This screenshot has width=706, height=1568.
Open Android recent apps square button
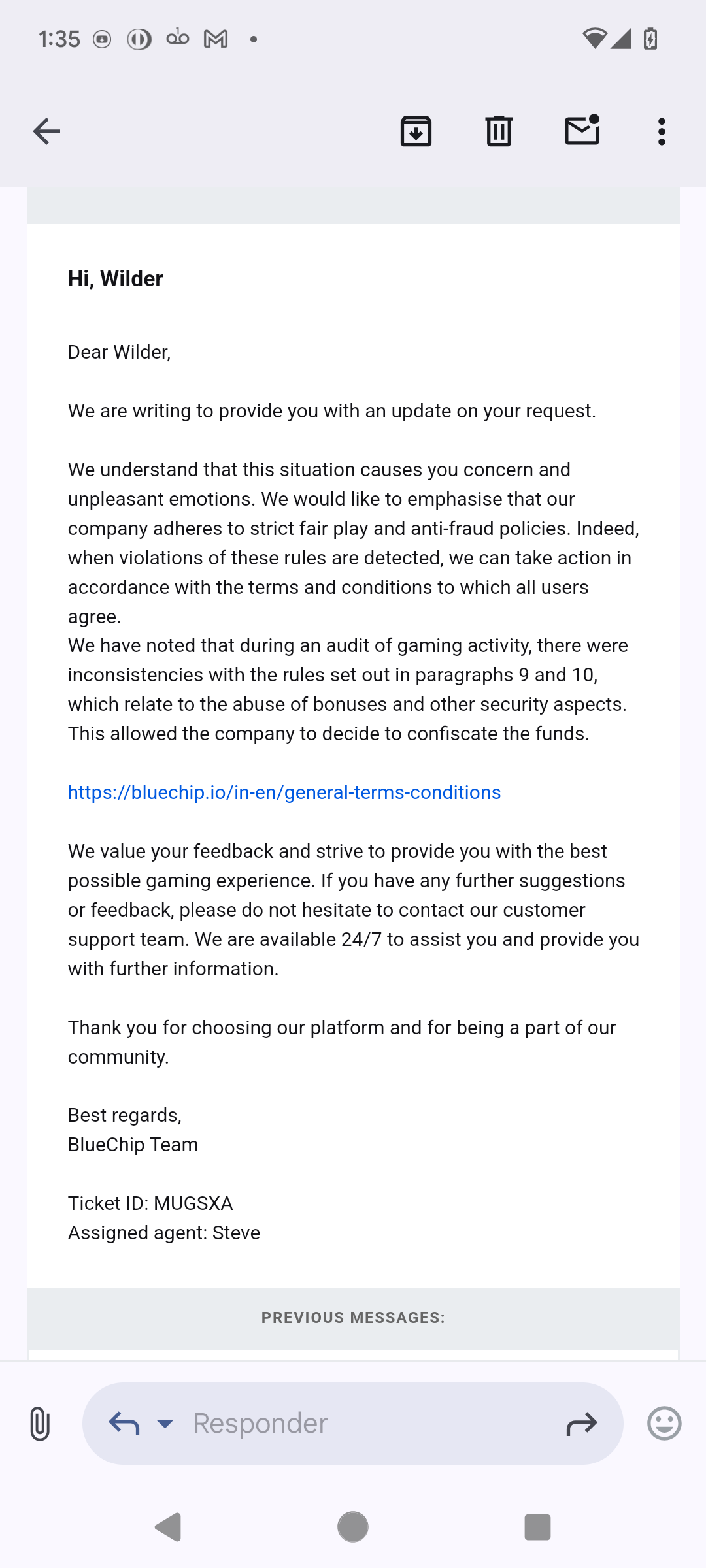(x=537, y=1527)
